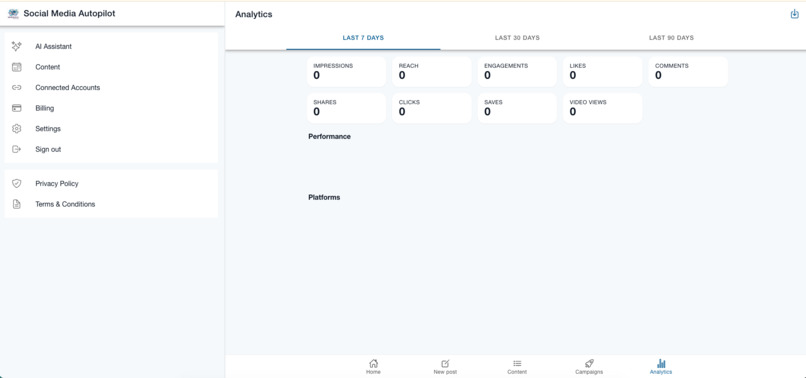806x378 pixels.
Task: Open Connected Accounts in the sidebar
Action: pyautogui.click(x=111, y=87)
